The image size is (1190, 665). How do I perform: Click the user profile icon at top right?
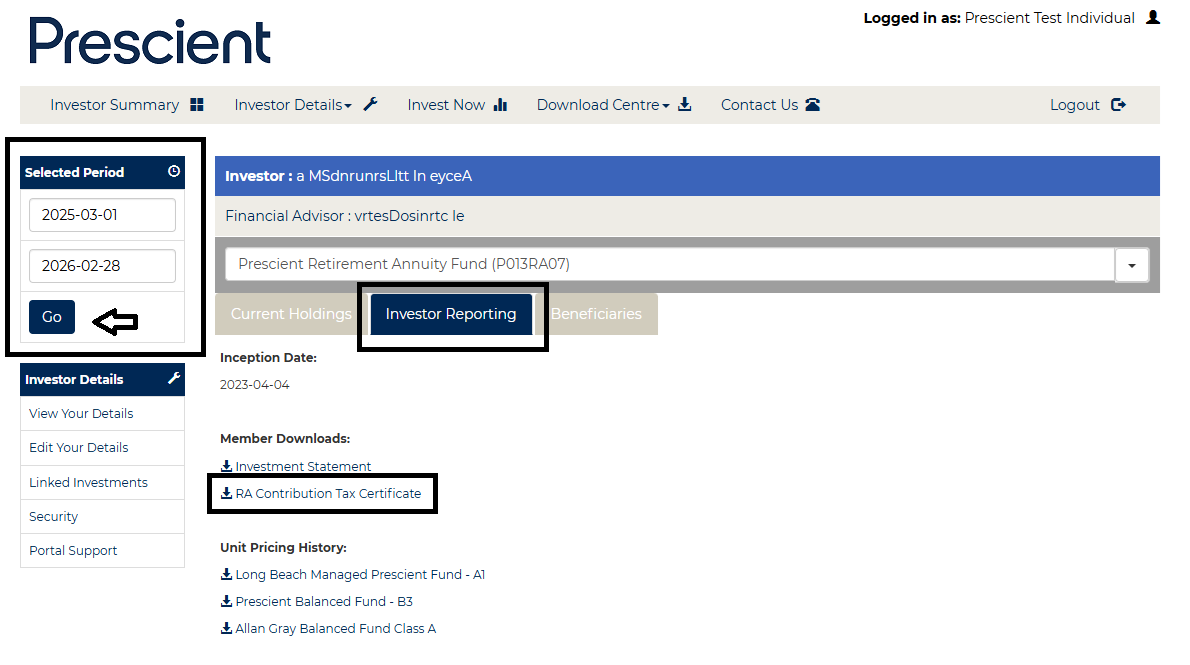(1153, 17)
